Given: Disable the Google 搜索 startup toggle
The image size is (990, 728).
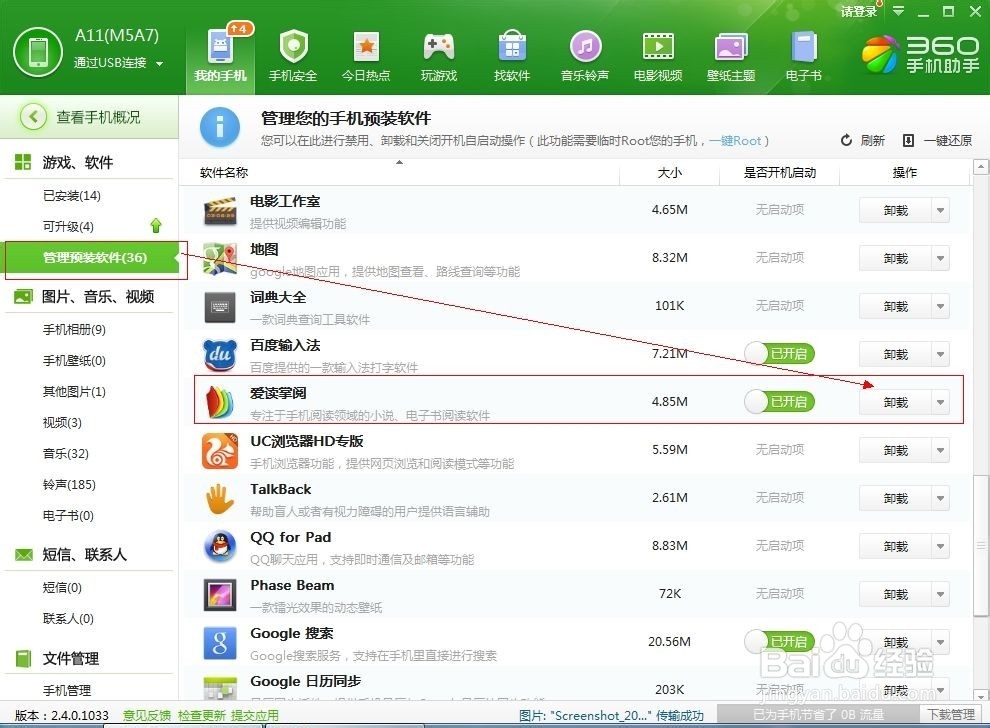Looking at the screenshot, I should click(780, 641).
